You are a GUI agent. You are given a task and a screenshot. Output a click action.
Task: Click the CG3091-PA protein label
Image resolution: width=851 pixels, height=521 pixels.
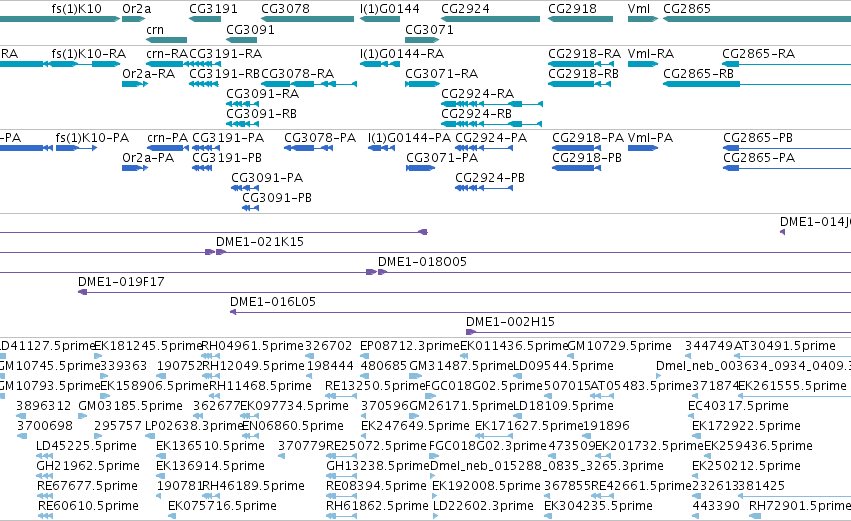point(267,178)
